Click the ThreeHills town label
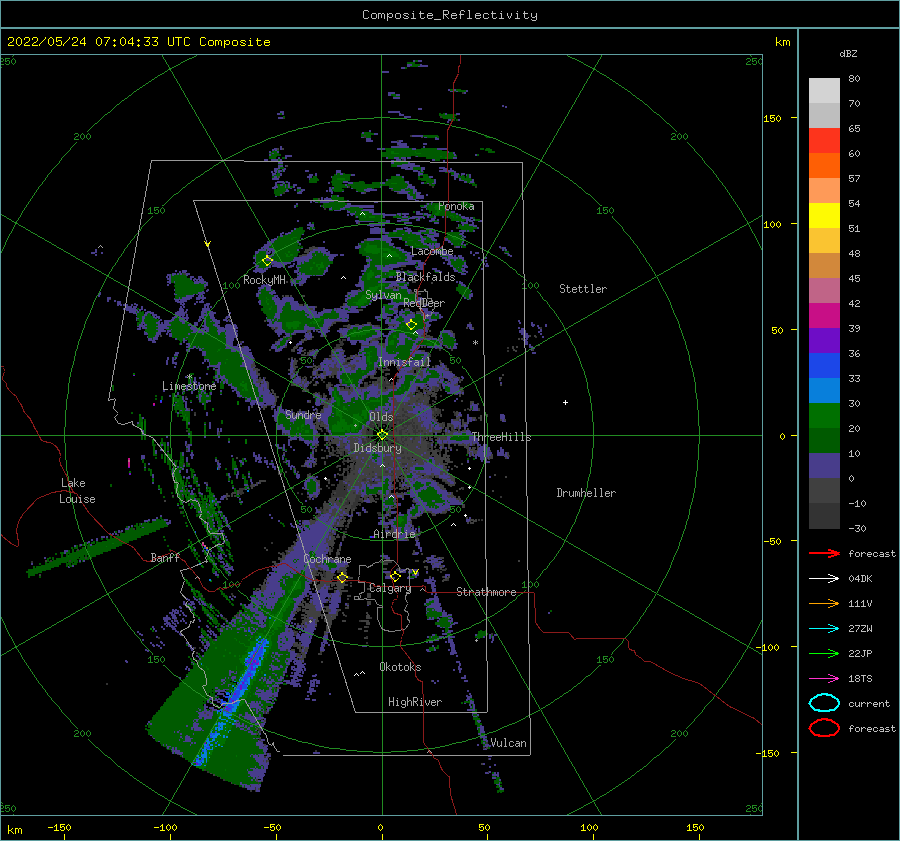 click(x=501, y=437)
